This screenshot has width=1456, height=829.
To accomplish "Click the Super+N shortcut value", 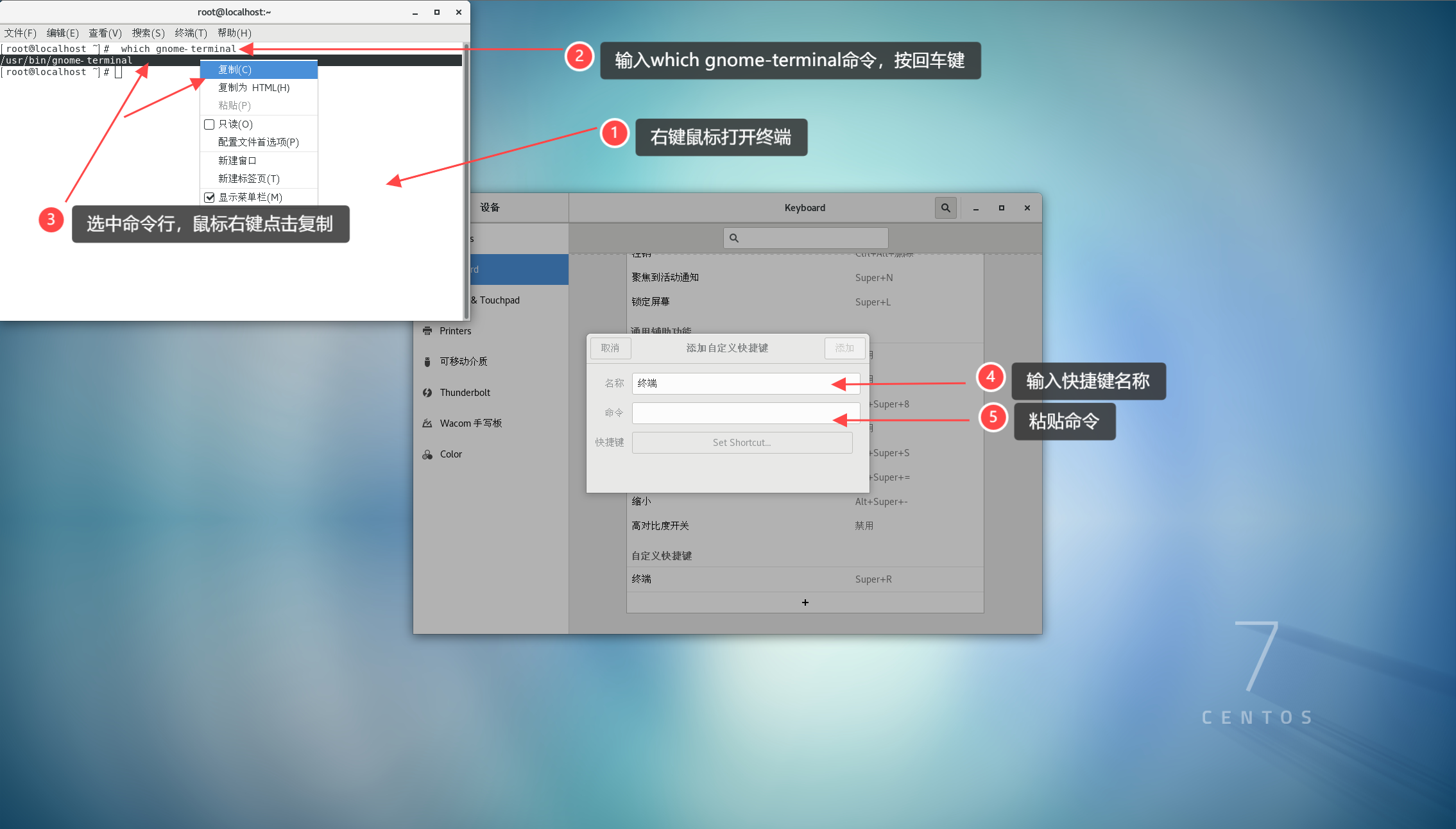I will click(x=874, y=278).
